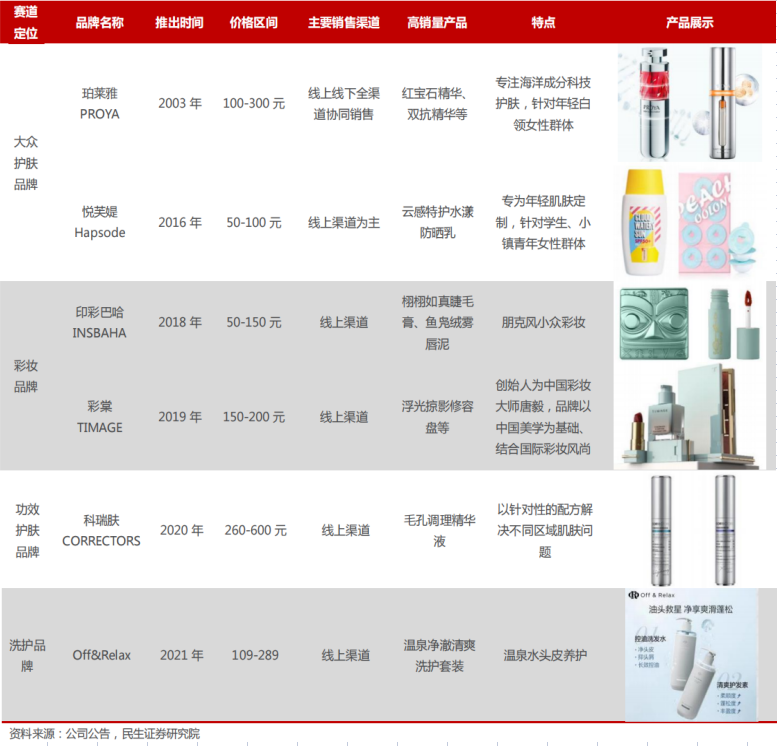Open the INSBAHA green mask palette image

[x=654, y=324]
